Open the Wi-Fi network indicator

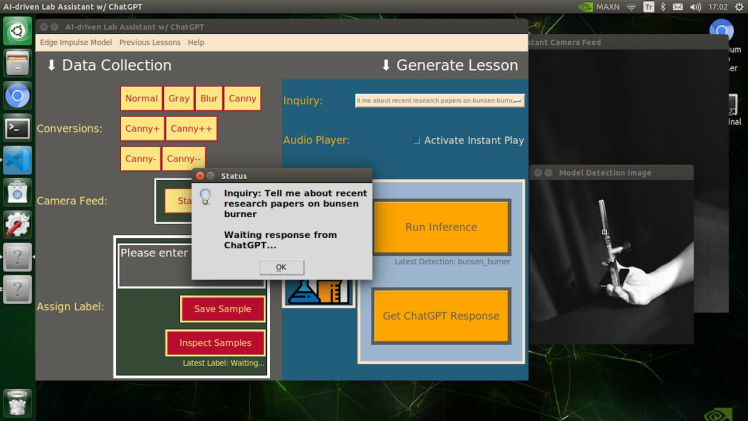tap(632, 7)
